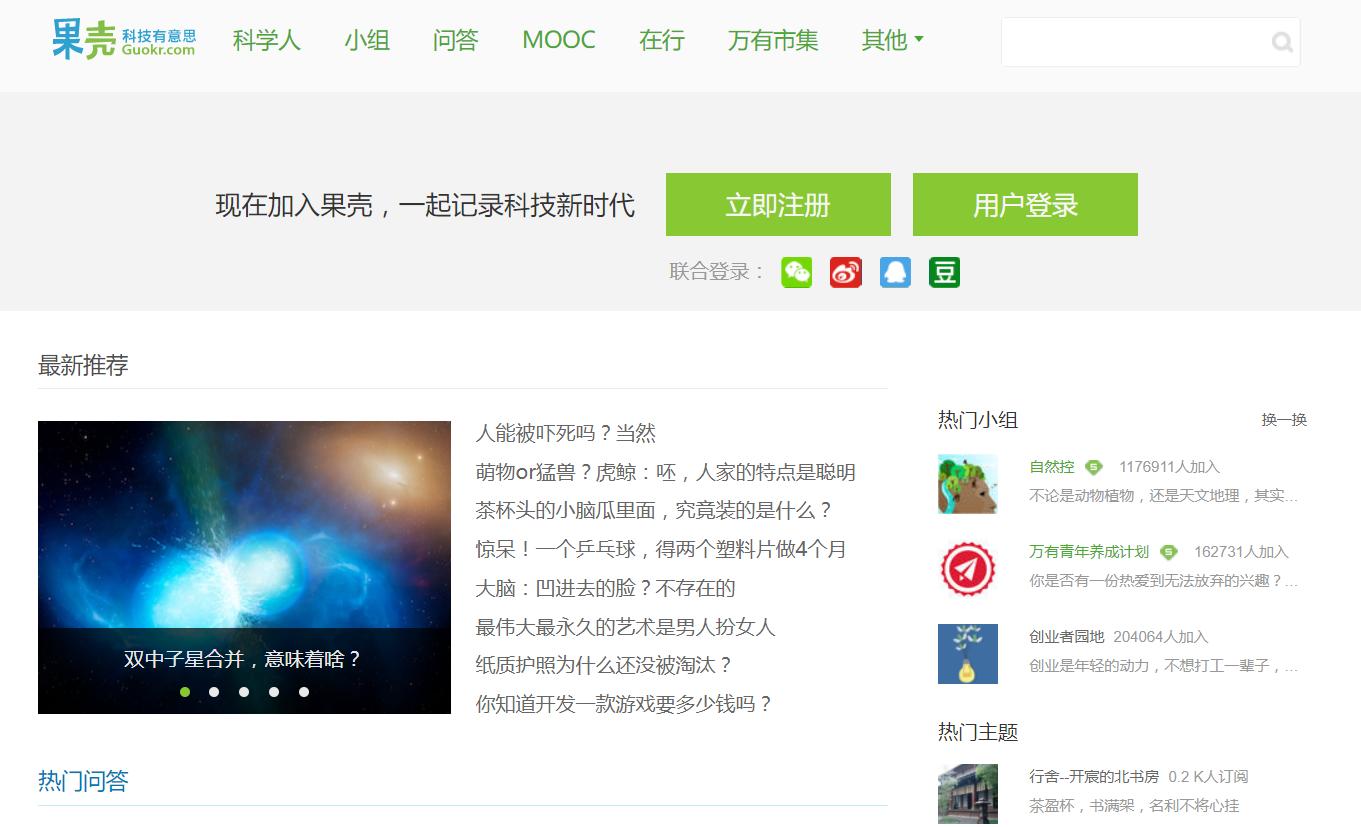This screenshot has height=827, width=1361.
Task: Open the 万有青年养成计划 paper plane avatar
Action: click(x=968, y=569)
